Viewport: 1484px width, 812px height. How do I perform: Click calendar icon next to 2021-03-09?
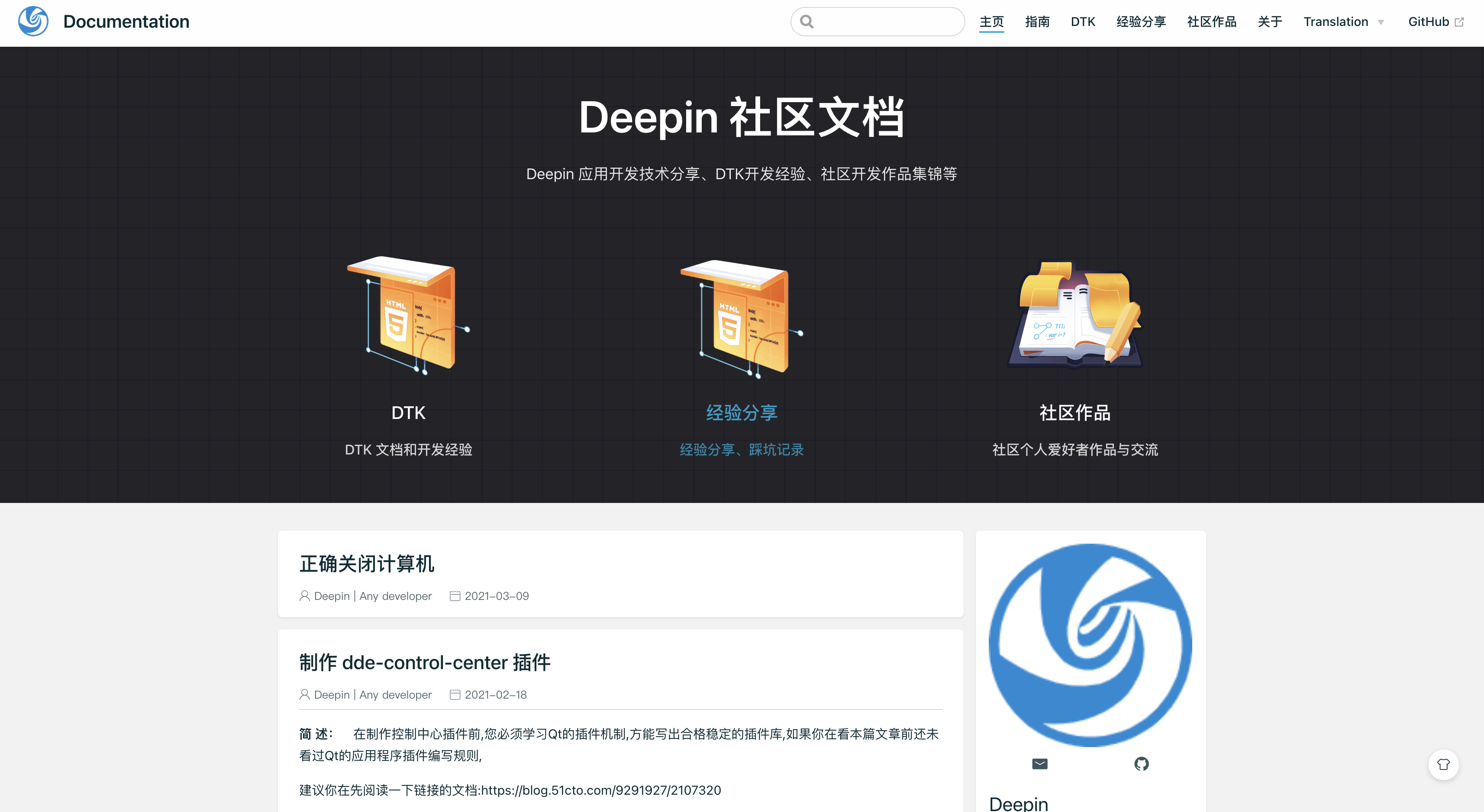[455, 596]
